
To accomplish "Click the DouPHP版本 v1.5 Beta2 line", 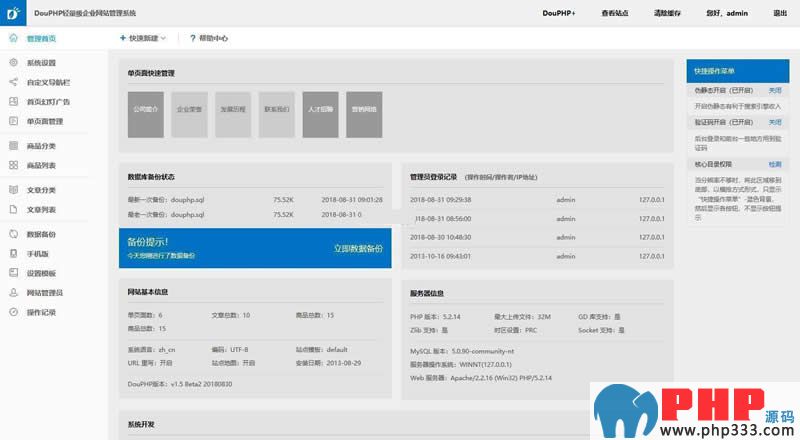I will point(180,384).
